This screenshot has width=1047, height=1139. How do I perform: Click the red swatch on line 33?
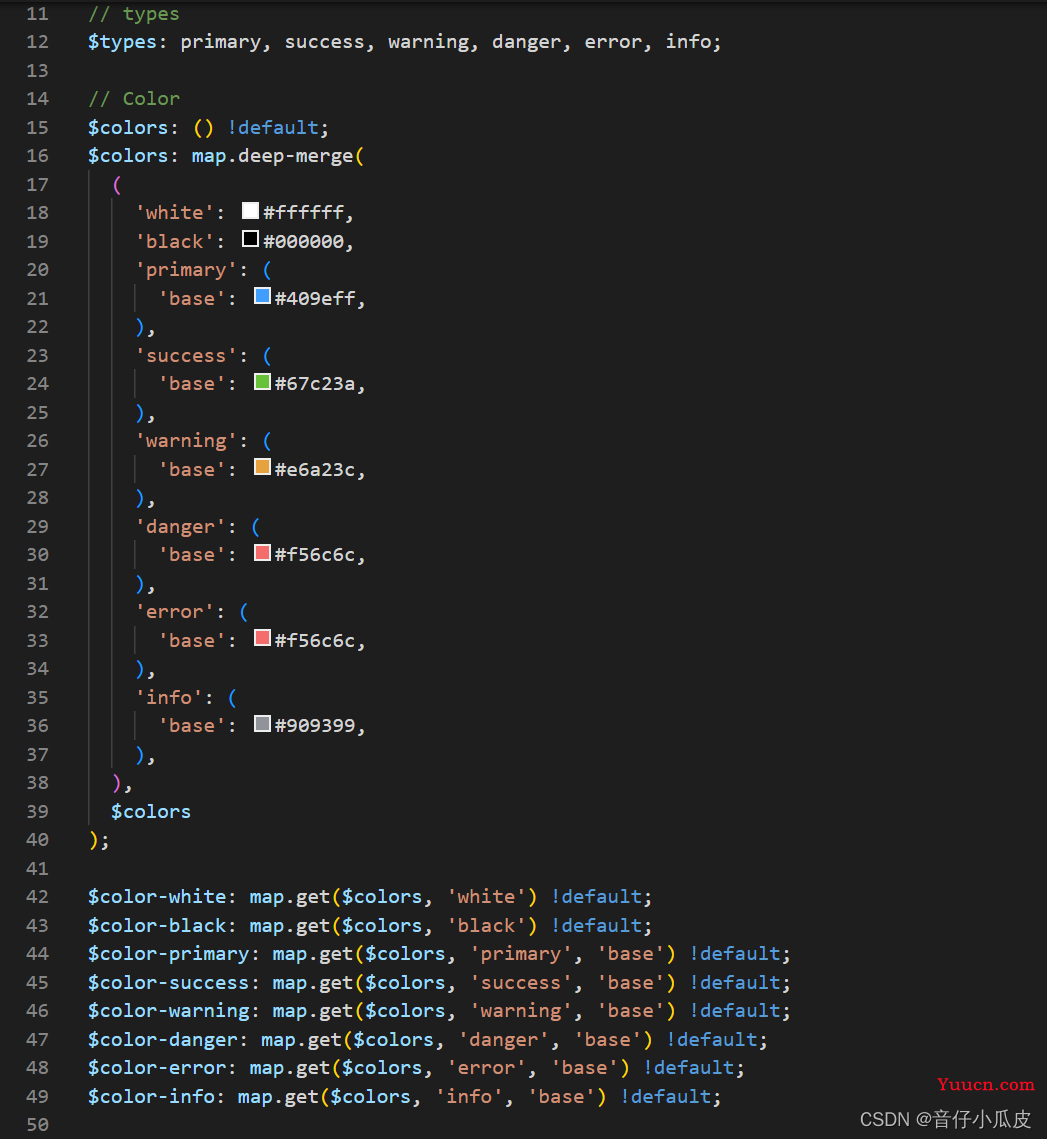(x=262, y=639)
